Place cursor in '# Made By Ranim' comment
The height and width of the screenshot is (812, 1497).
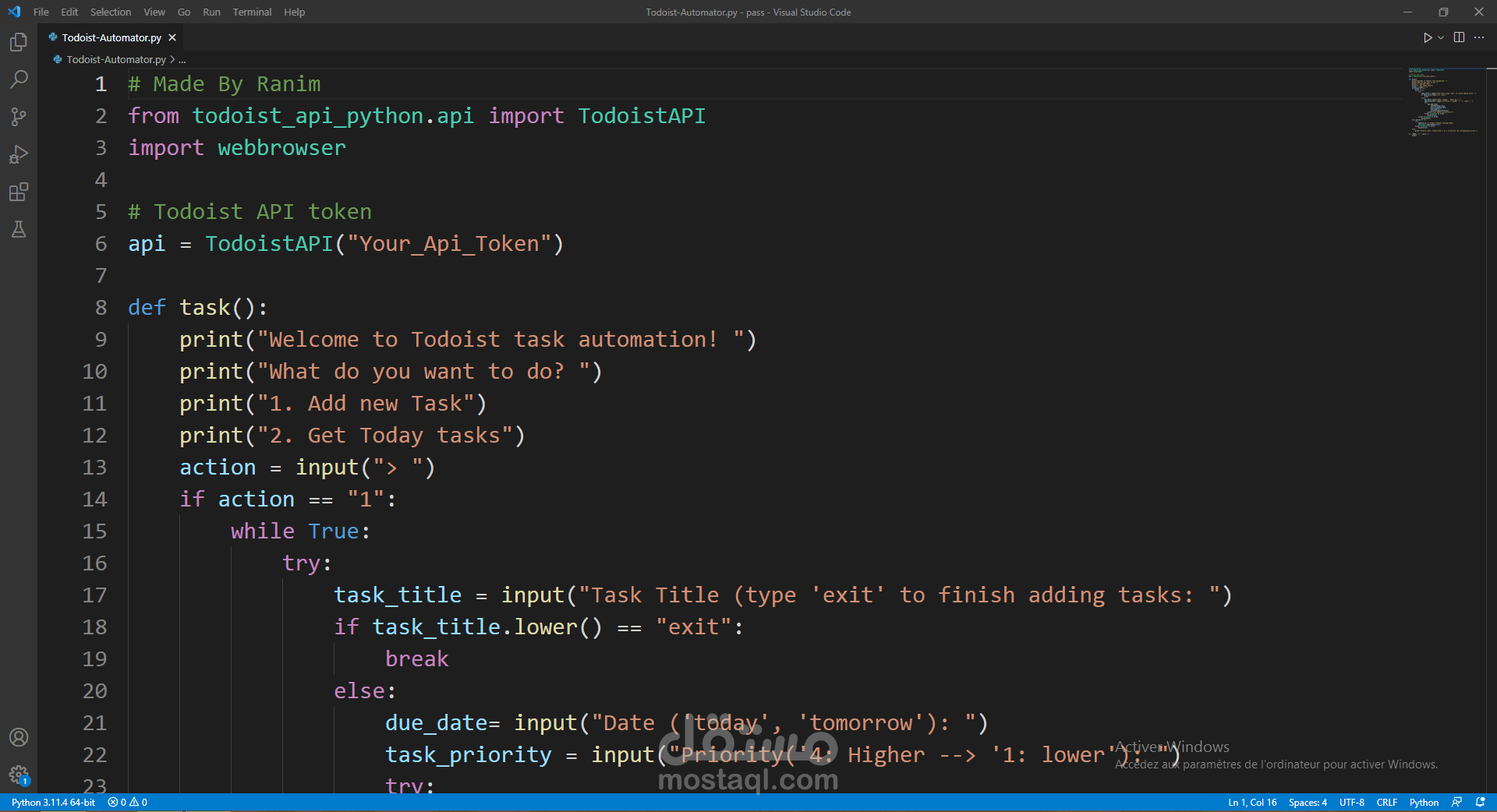tap(225, 84)
